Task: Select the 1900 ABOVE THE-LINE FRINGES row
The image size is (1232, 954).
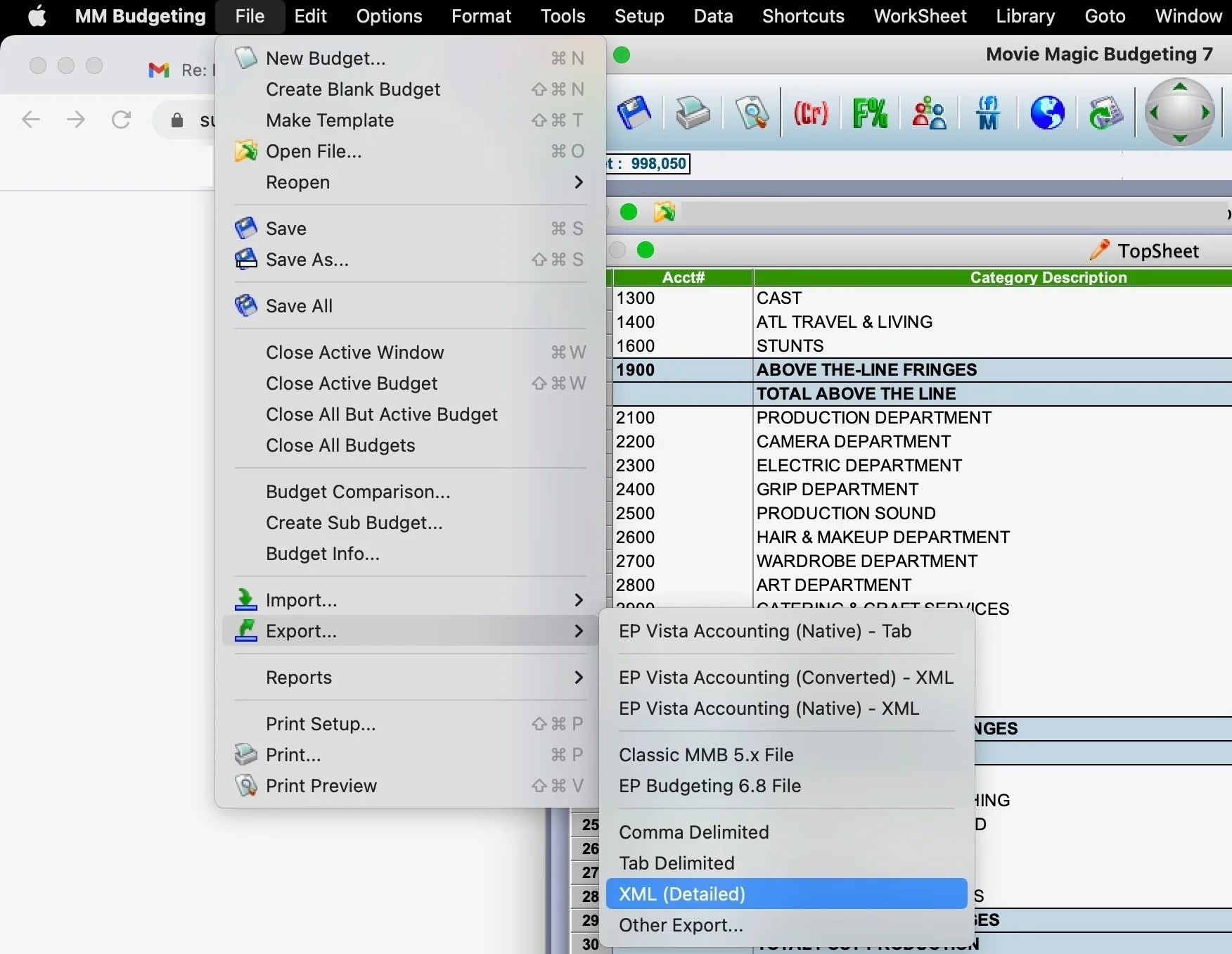Action: point(922,370)
